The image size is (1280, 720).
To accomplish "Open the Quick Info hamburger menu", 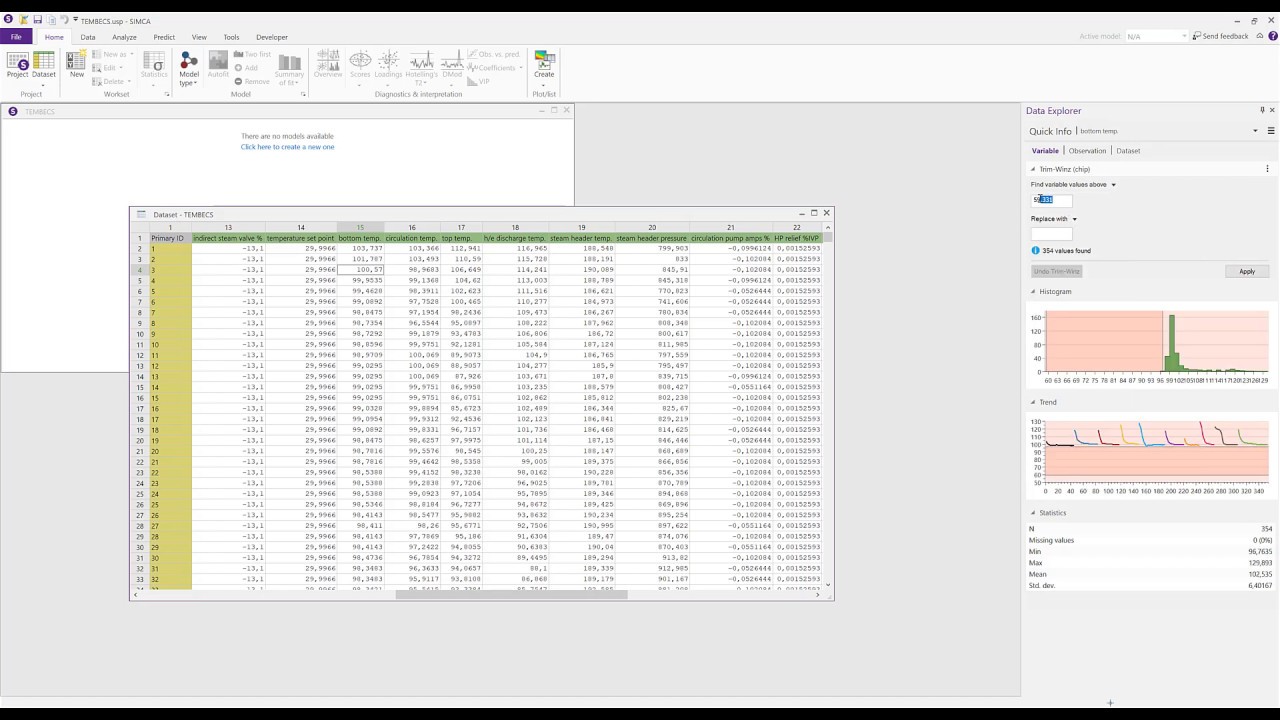I will click(x=1271, y=131).
